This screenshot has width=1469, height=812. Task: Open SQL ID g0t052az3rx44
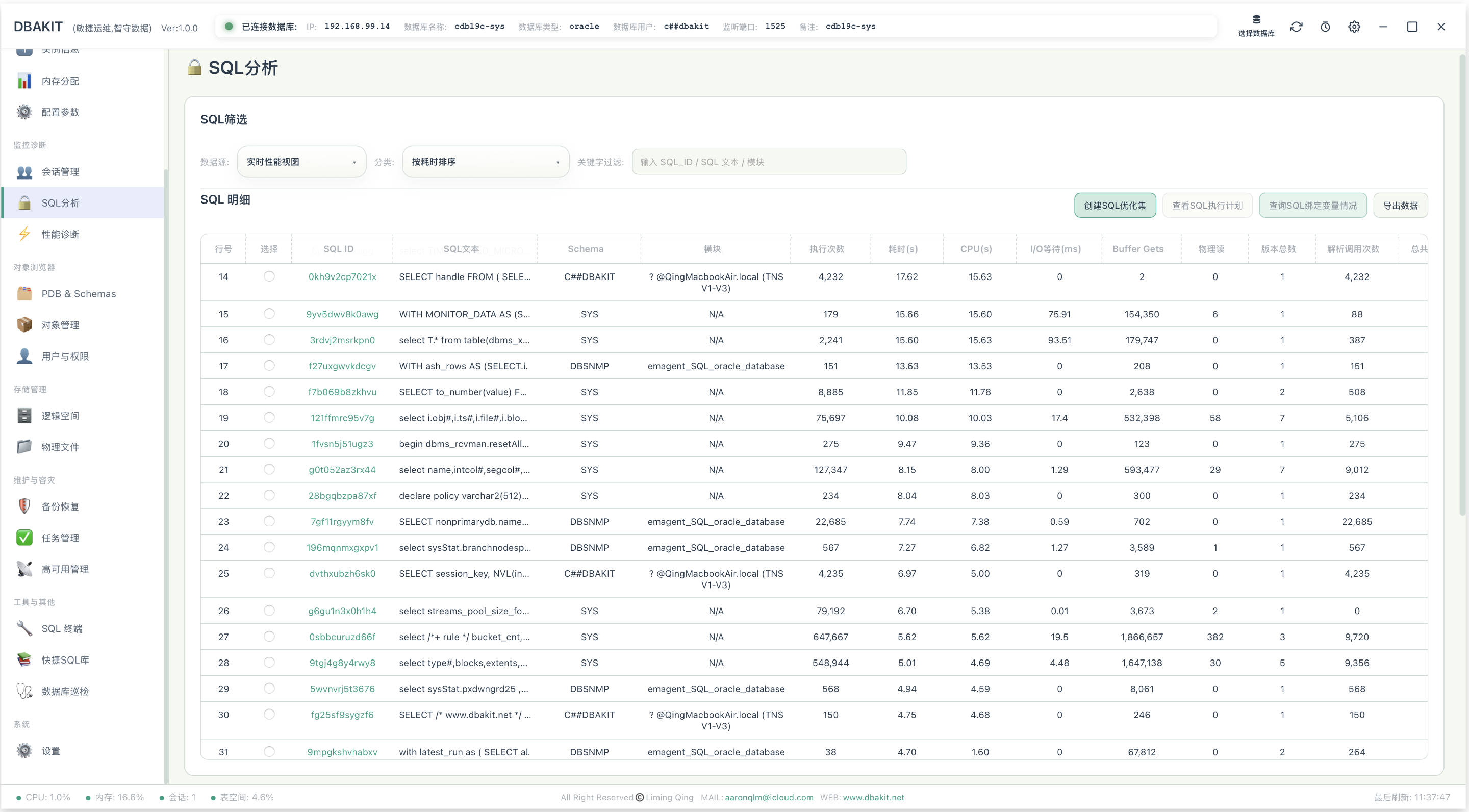click(342, 469)
